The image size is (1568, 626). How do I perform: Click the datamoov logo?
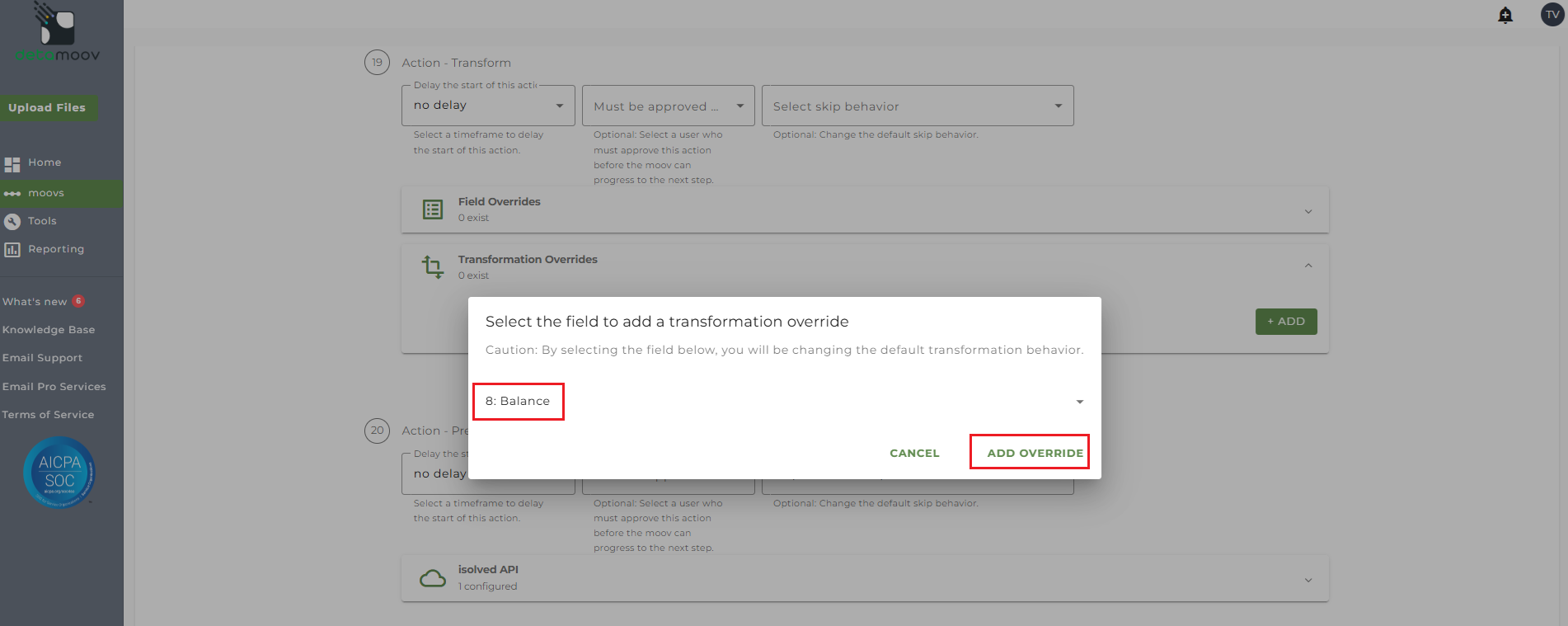[58, 33]
